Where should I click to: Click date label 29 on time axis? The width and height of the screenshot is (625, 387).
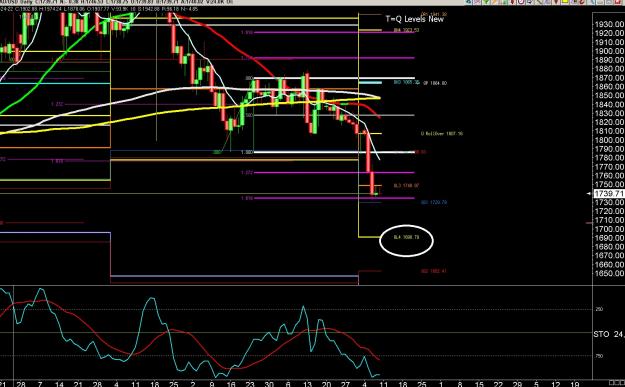coord(517,384)
